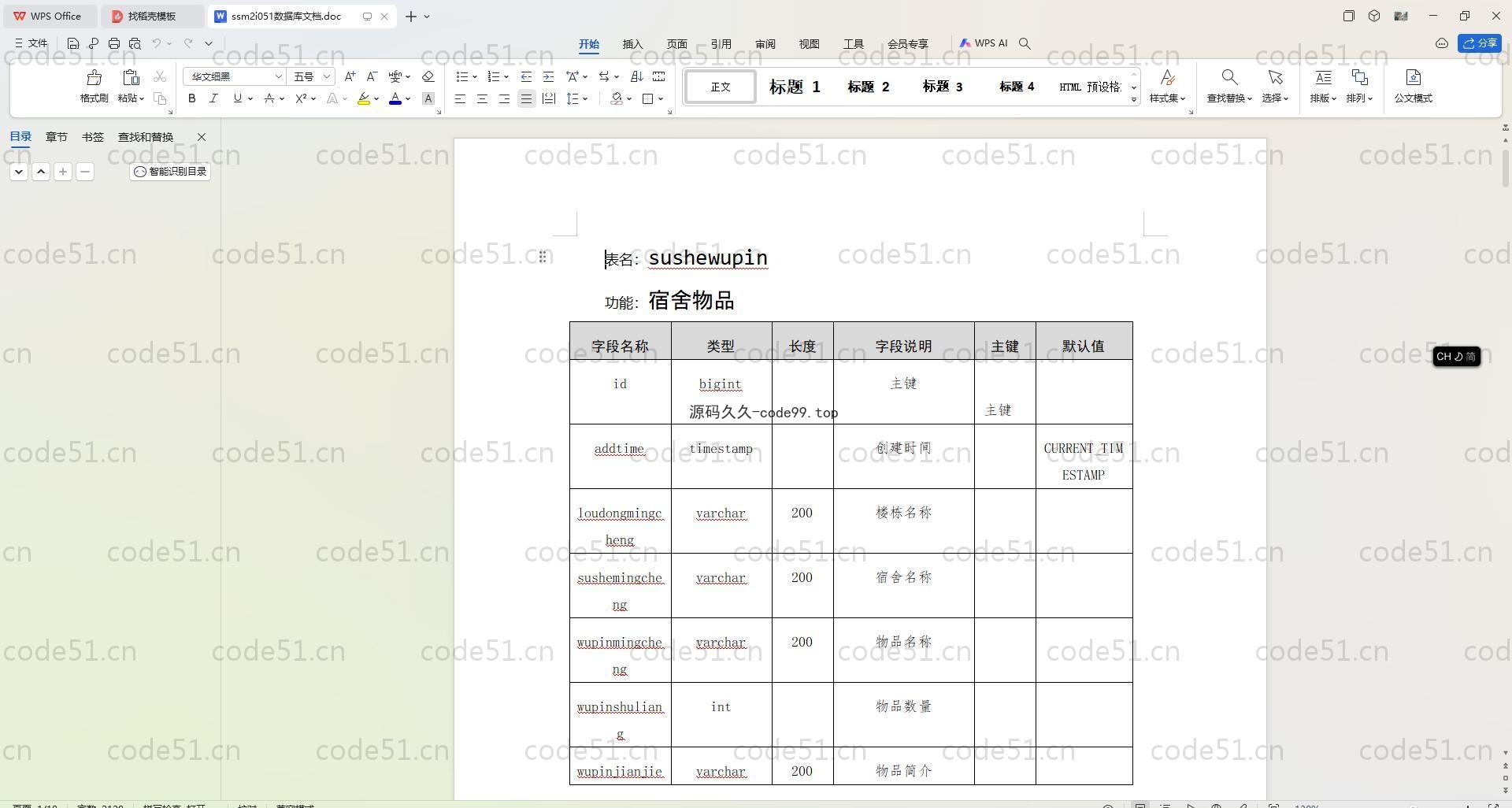Image resolution: width=1512 pixels, height=808 pixels.
Task: Toggle superscript formatting
Action: 301,98
